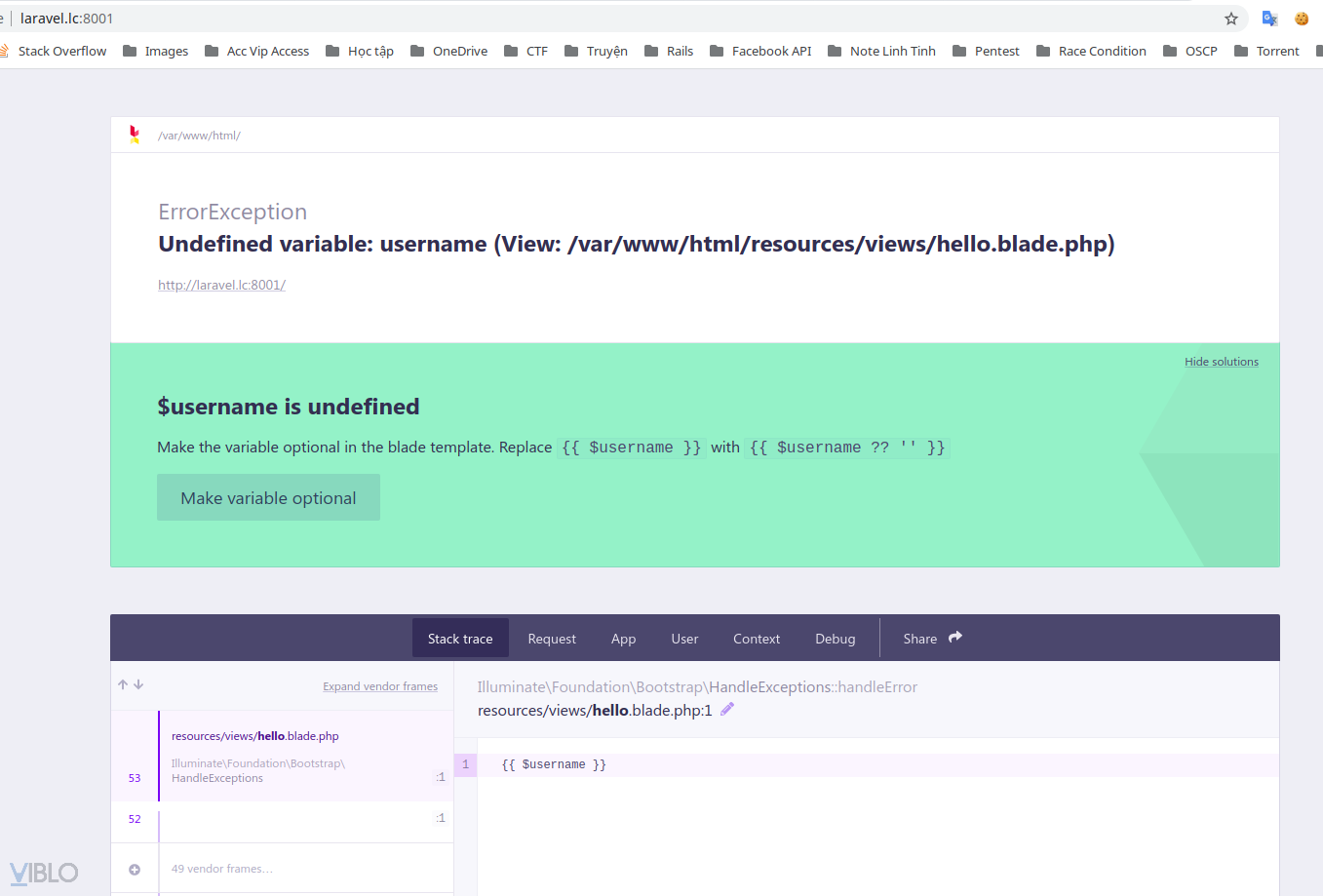This screenshot has width=1323, height=896.
Task: Open the Stack Overflow bookmark
Action: coord(54,51)
